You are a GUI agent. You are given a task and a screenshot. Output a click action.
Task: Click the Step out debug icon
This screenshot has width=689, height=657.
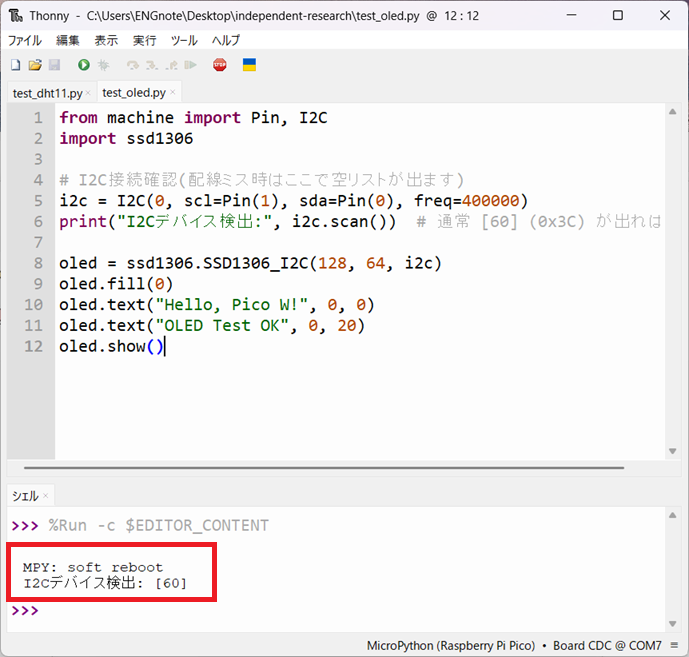pos(171,65)
